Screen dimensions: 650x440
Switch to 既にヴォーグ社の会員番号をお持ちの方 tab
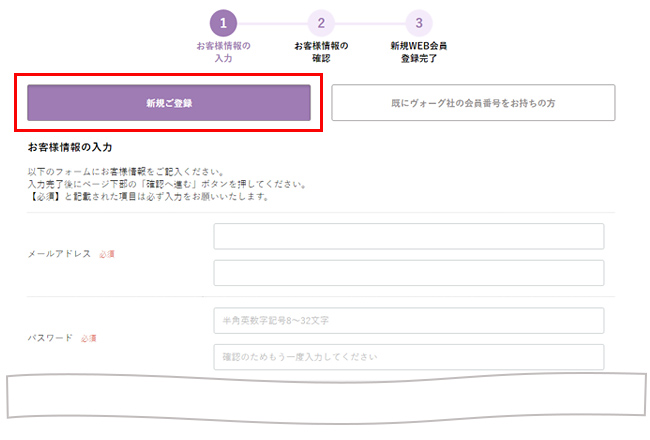473,103
